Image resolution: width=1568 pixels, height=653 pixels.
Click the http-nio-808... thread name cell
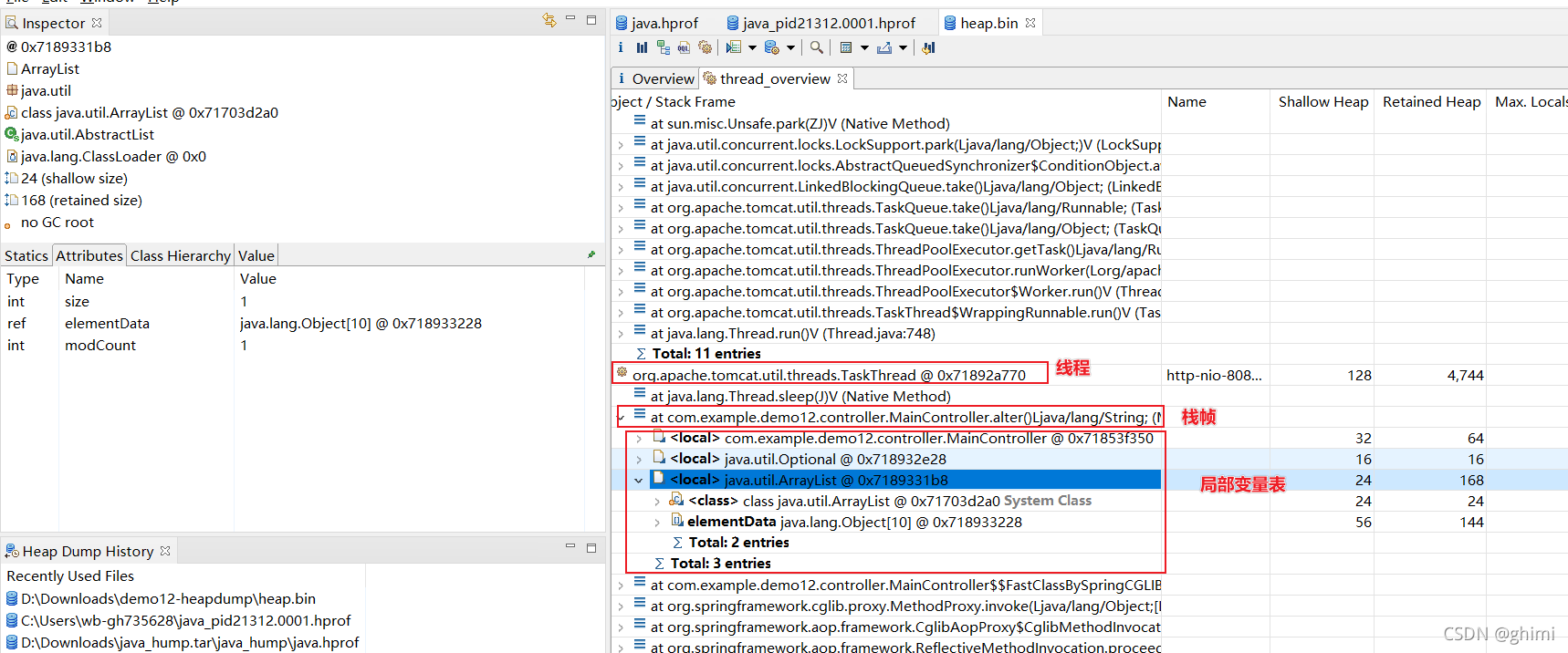[x=1214, y=376]
